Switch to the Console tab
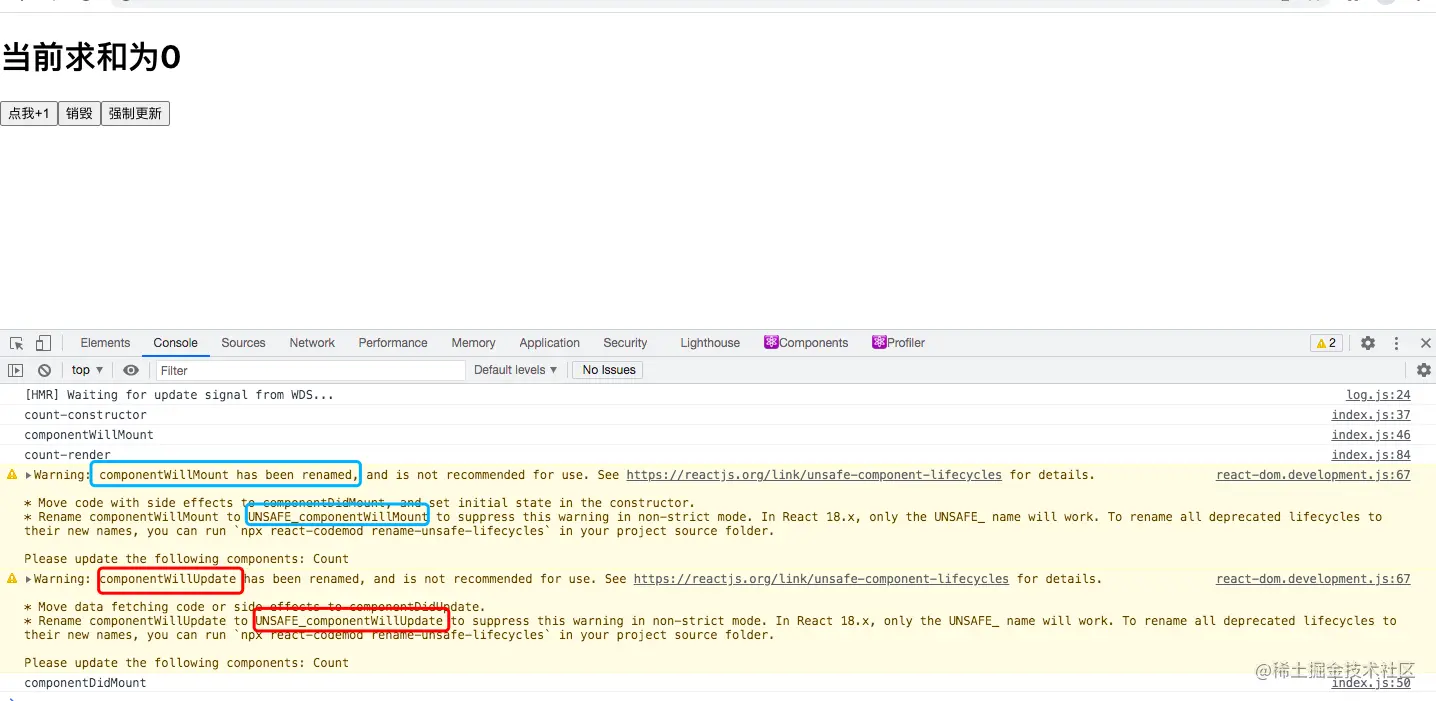Screen dimensions: 1436x701 click(x=175, y=343)
